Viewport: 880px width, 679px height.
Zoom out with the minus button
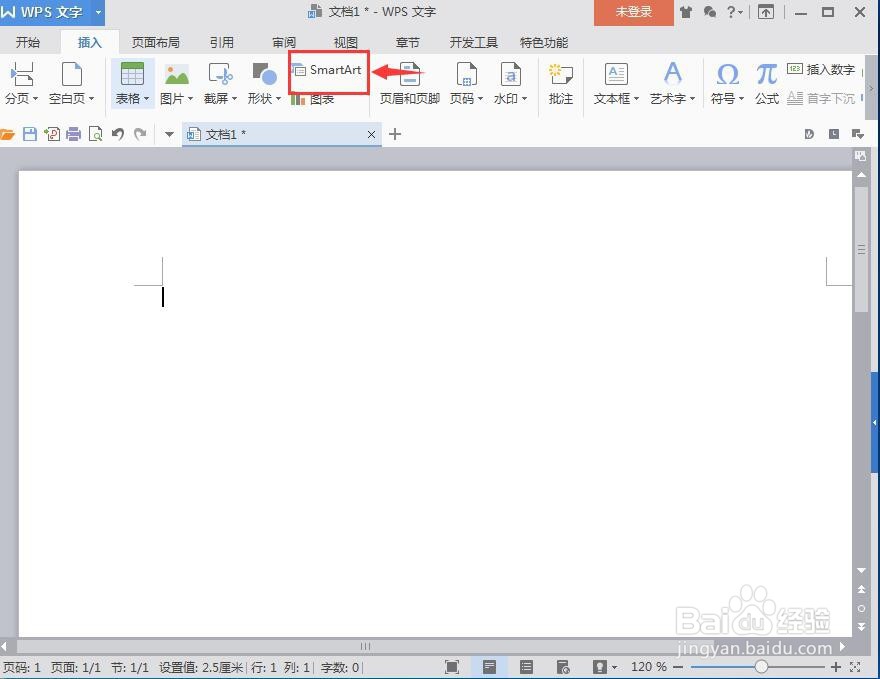coord(678,667)
